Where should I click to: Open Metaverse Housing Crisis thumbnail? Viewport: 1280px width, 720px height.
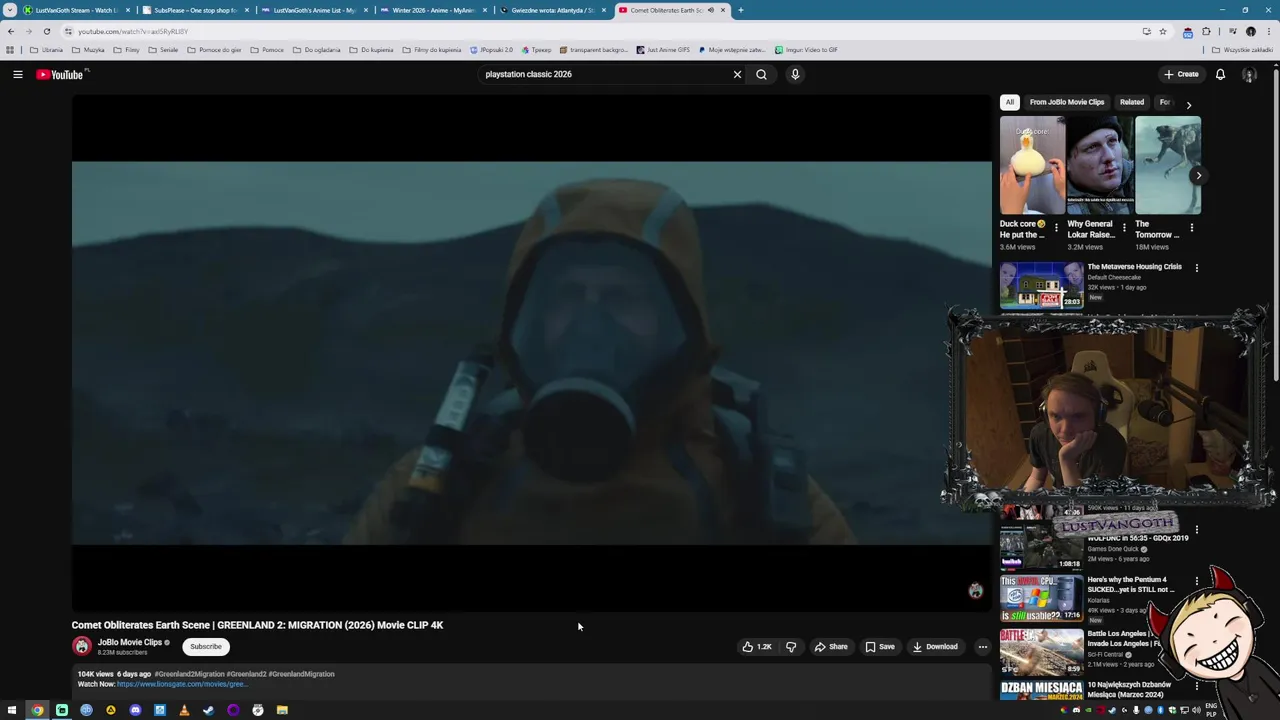[1041, 285]
